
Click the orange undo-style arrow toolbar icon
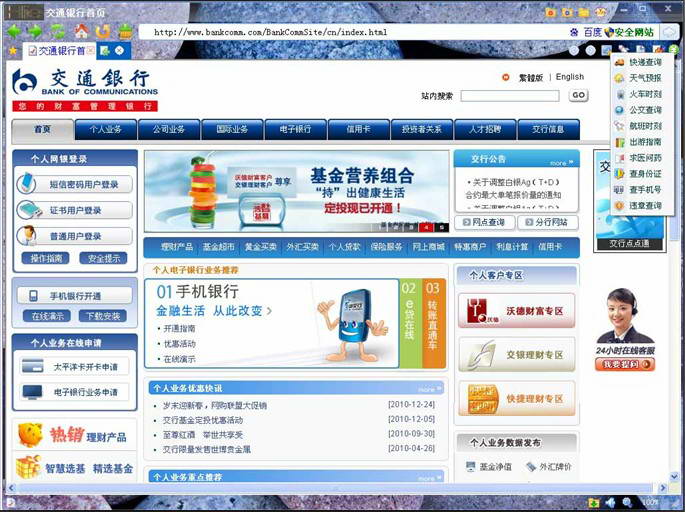[x=103, y=31]
